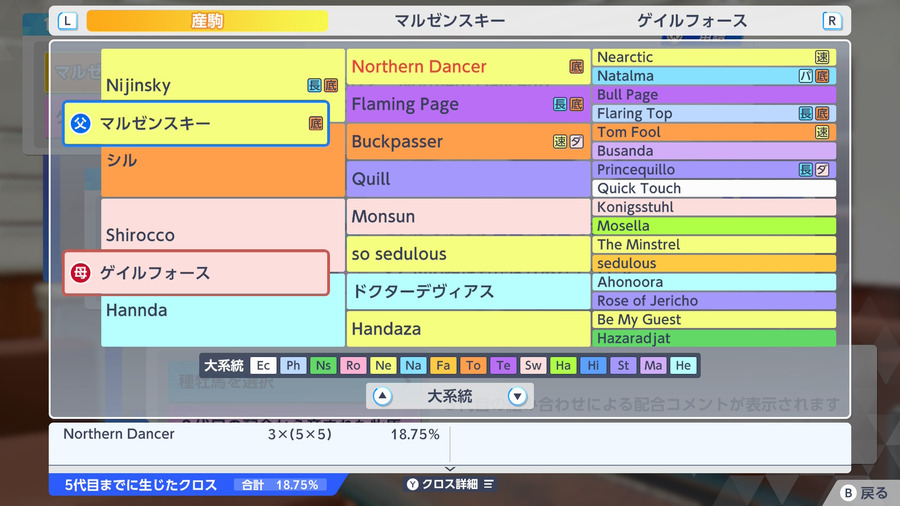Click the blue 父 icon
Viewport: 900px width, 506px height.
point(81,123)
